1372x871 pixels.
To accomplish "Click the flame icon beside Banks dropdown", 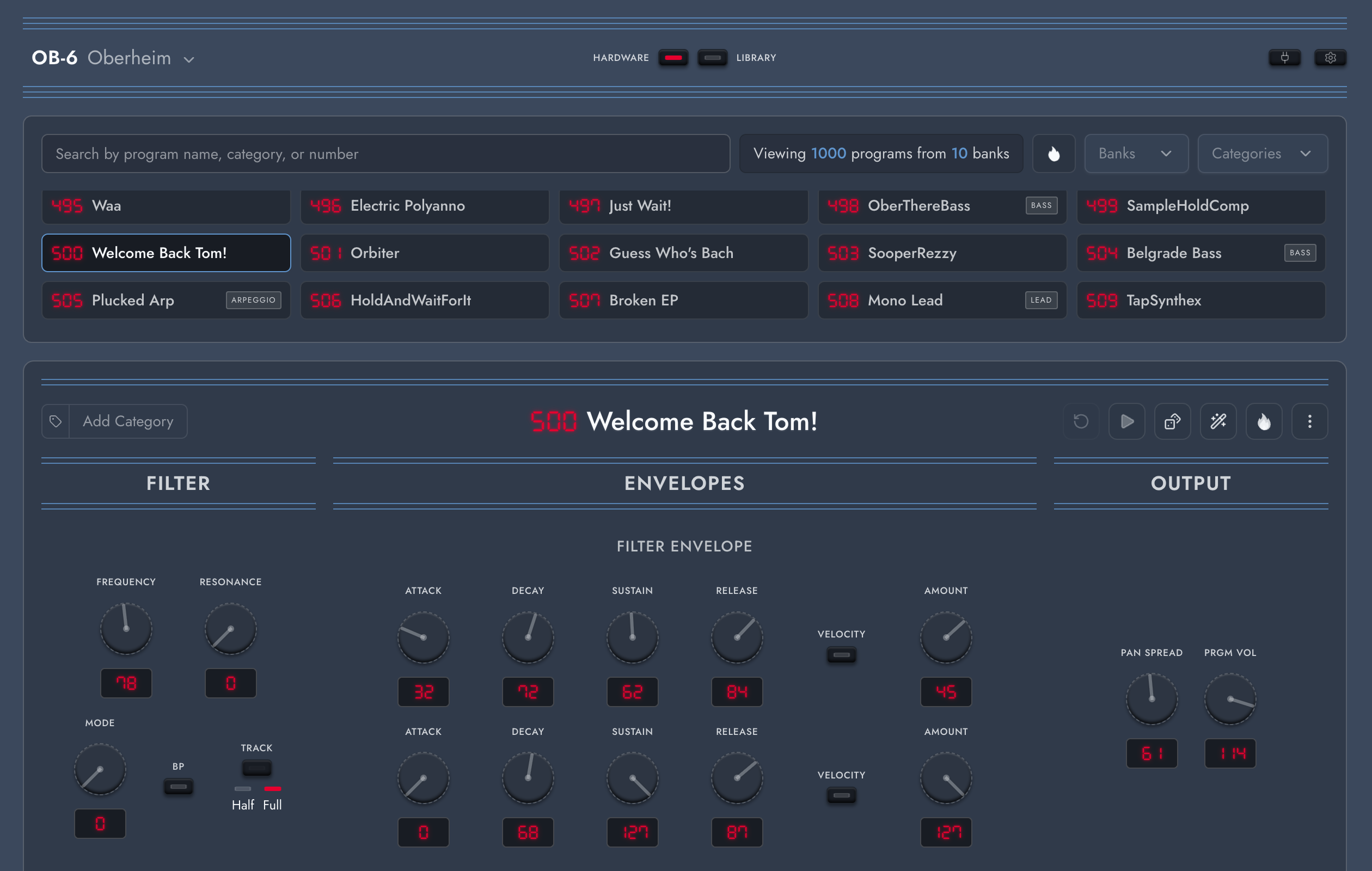I will point(1053,153).
